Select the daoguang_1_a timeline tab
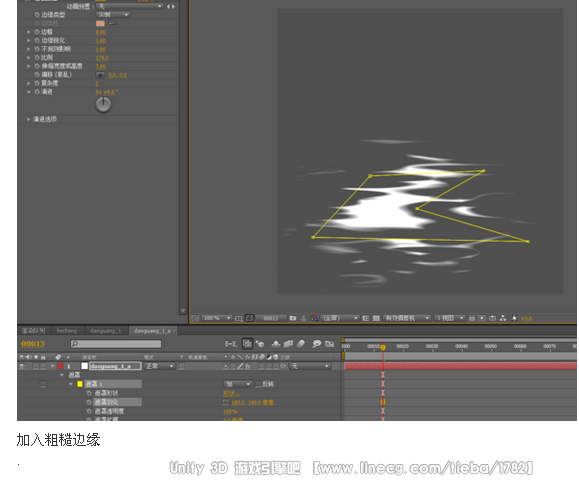This screenshot has height=485, width=579. [152, 331]
